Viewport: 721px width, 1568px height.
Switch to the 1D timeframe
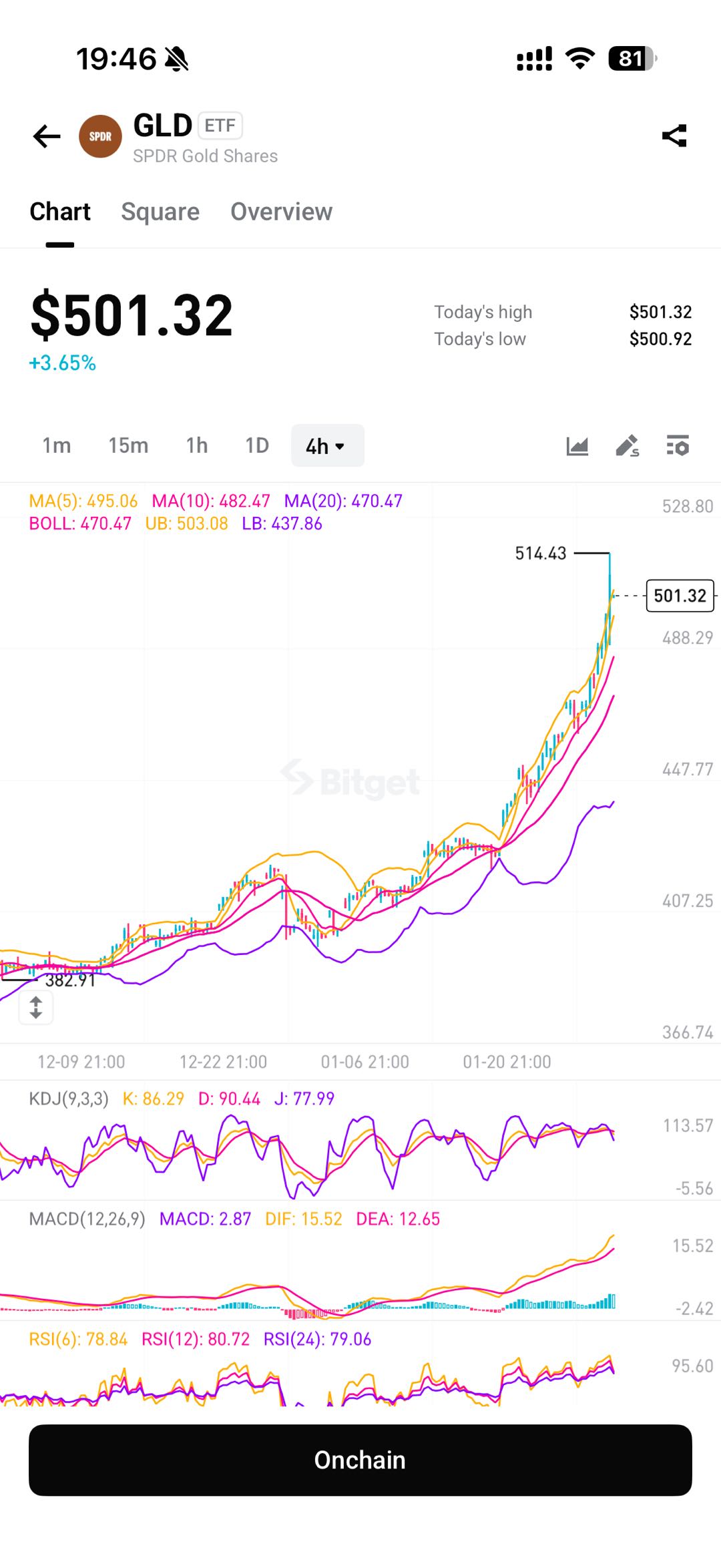(x=257, y=445)
